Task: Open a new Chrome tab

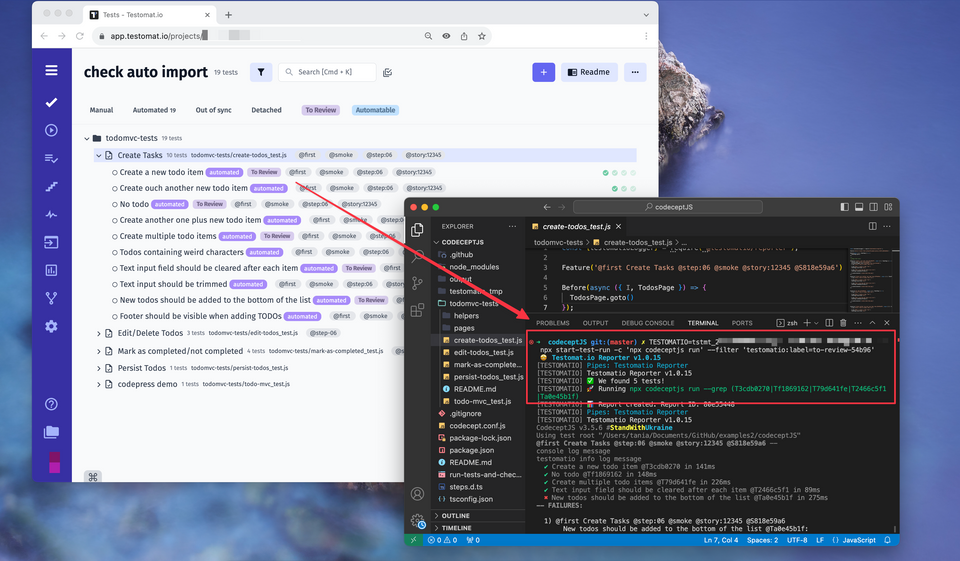Action: point(228,15)
